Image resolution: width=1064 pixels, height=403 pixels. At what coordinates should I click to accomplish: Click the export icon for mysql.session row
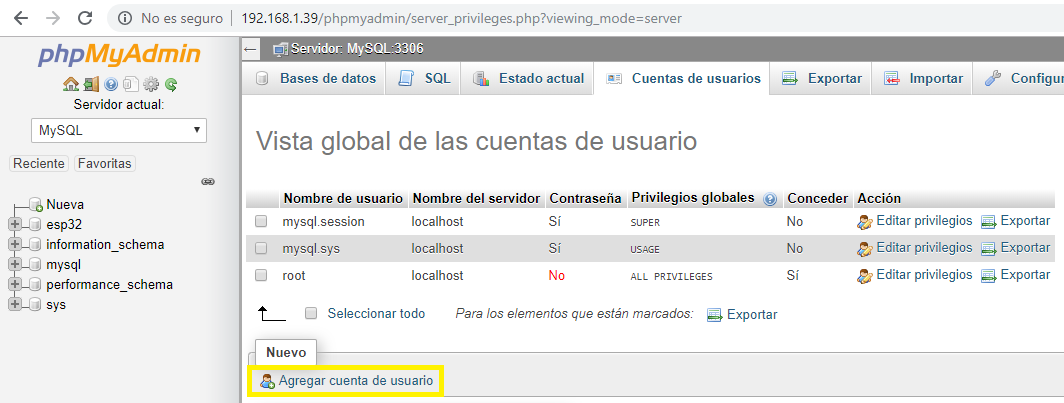989,221
